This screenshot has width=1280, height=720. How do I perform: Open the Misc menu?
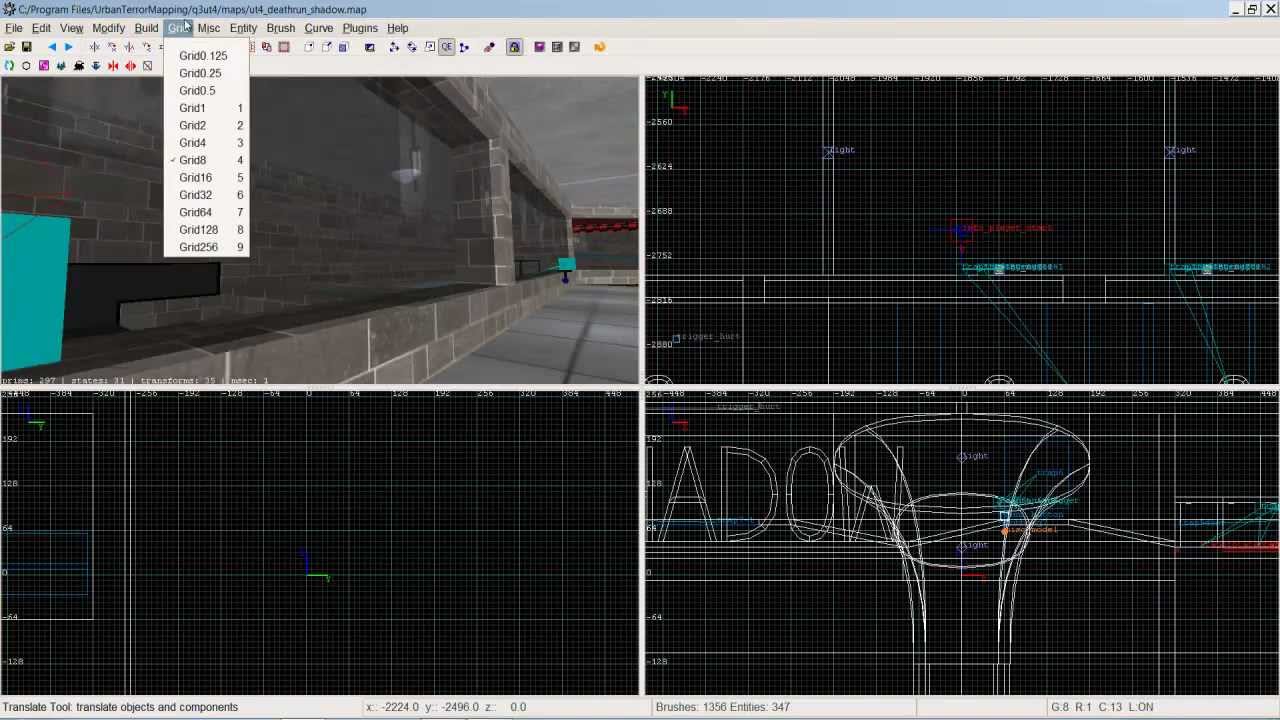click(208, 28)
